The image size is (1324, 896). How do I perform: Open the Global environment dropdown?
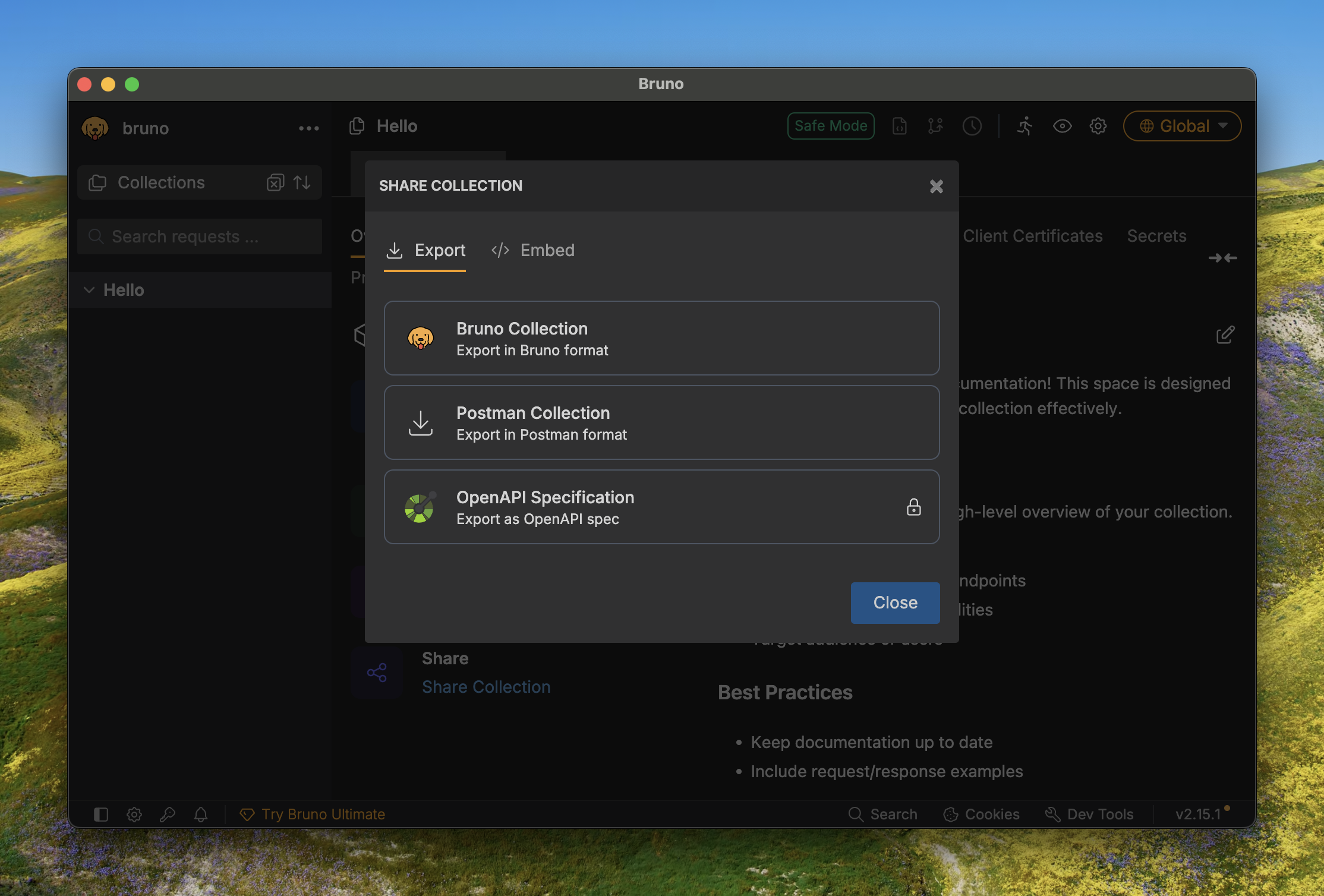click(1181, 126)
